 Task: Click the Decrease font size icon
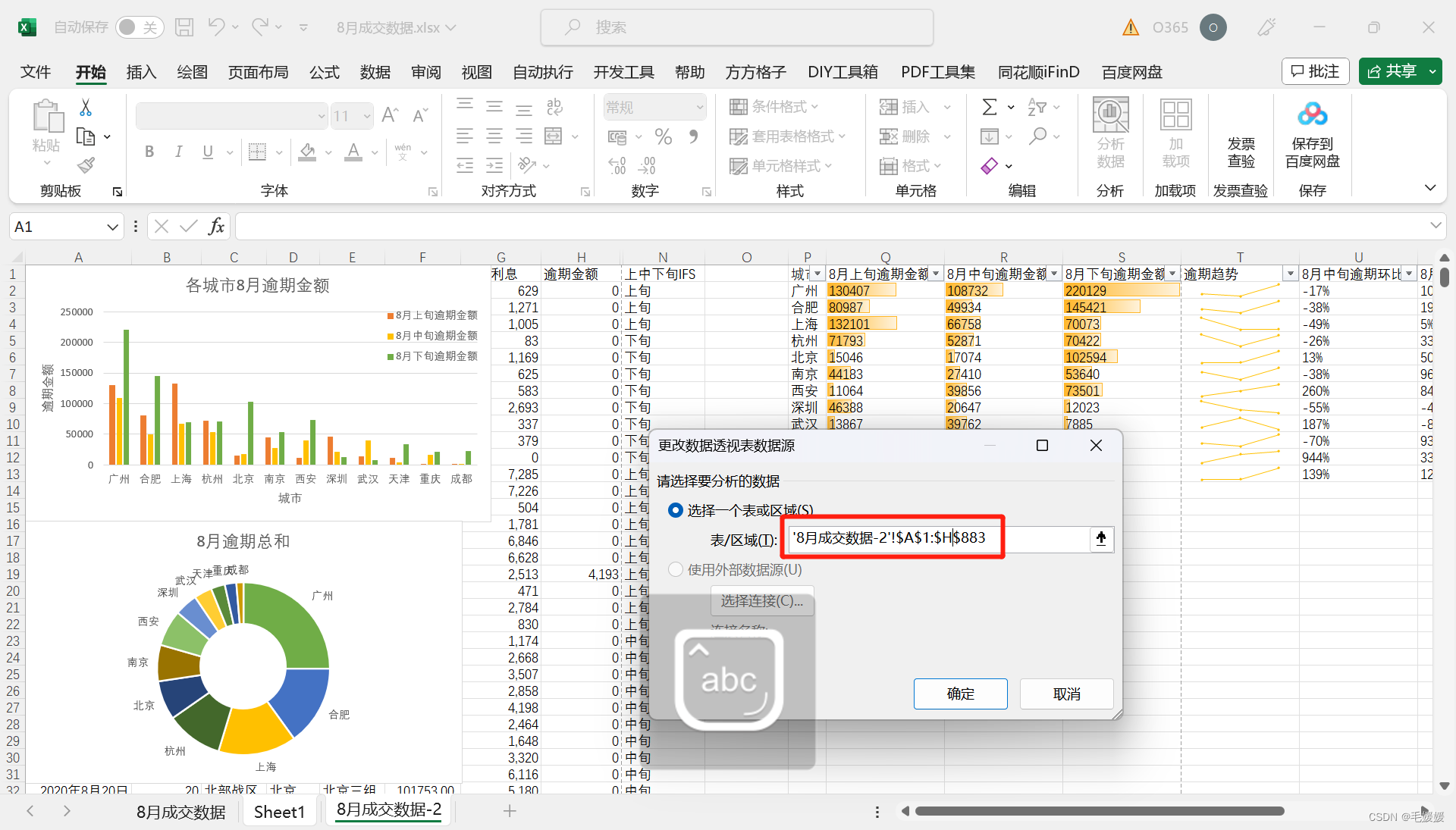[x=420, y=115]
